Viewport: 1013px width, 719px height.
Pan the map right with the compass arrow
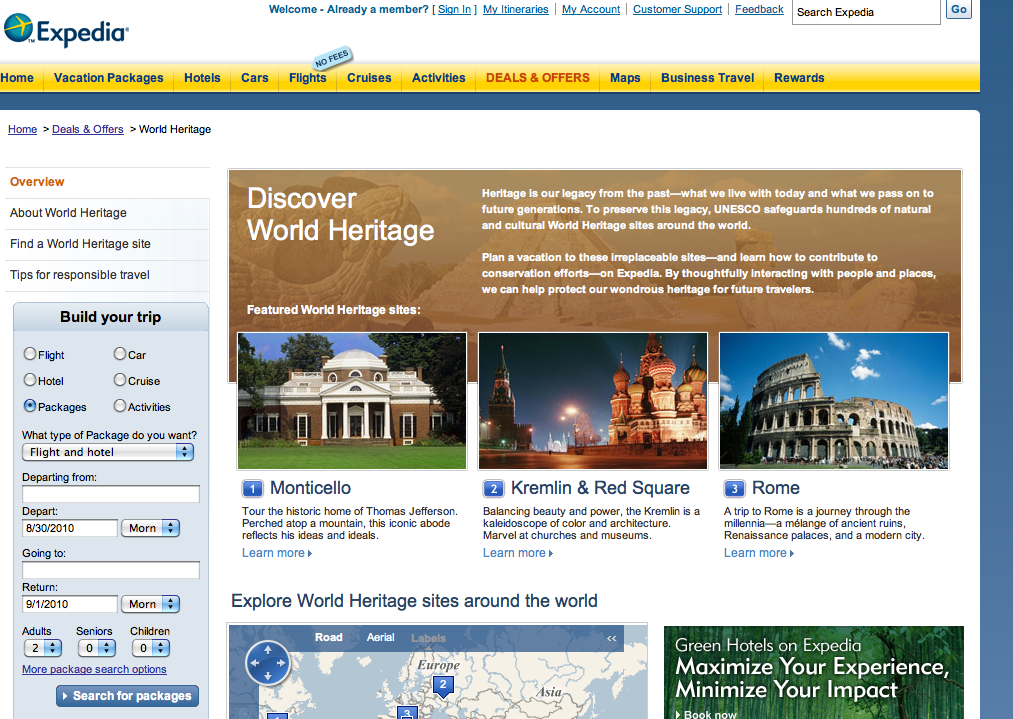281,663
